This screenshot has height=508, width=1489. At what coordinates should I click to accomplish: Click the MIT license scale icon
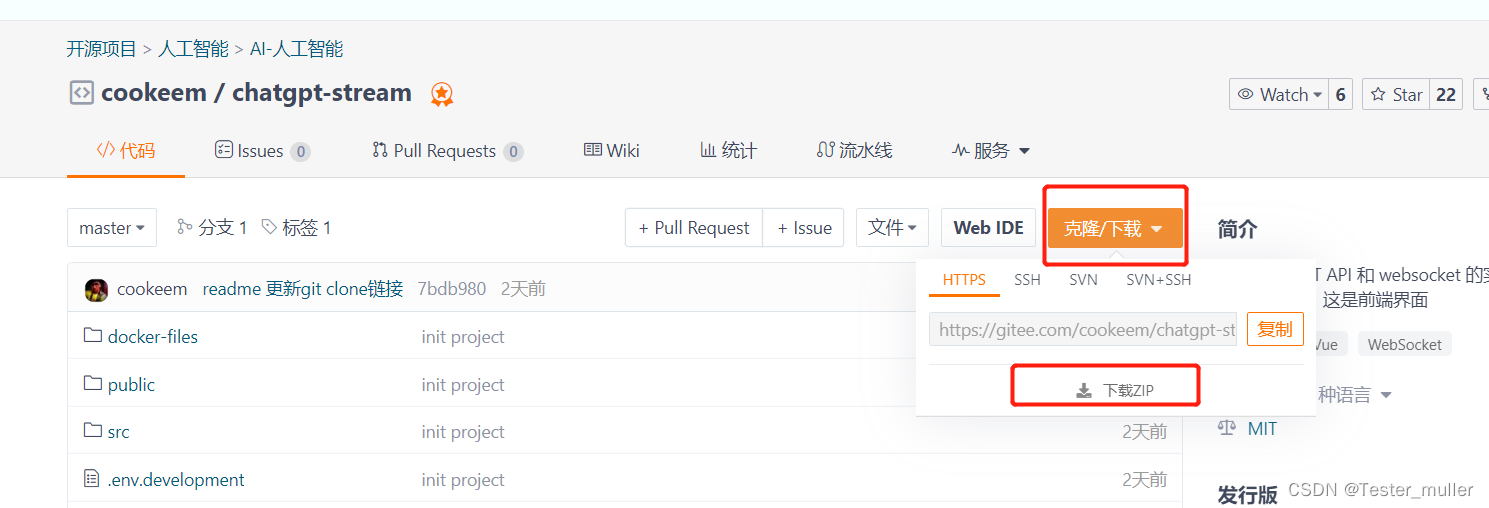pyautogui.click(x=1227, y=428)
